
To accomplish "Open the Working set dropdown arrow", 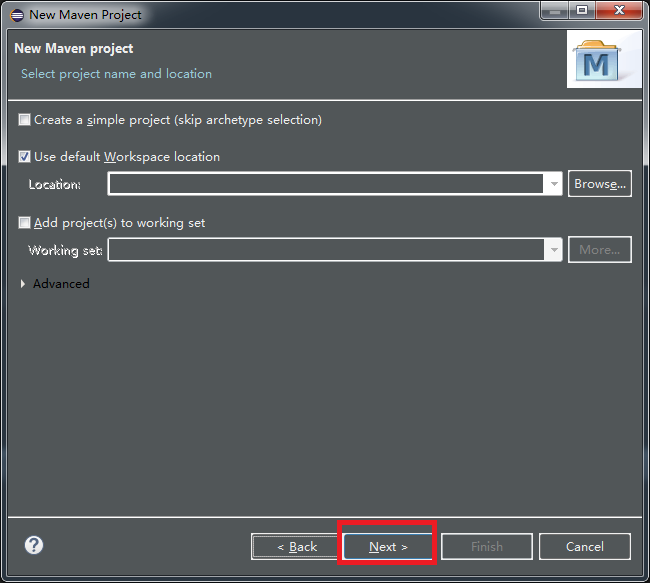I will [553, 250].
